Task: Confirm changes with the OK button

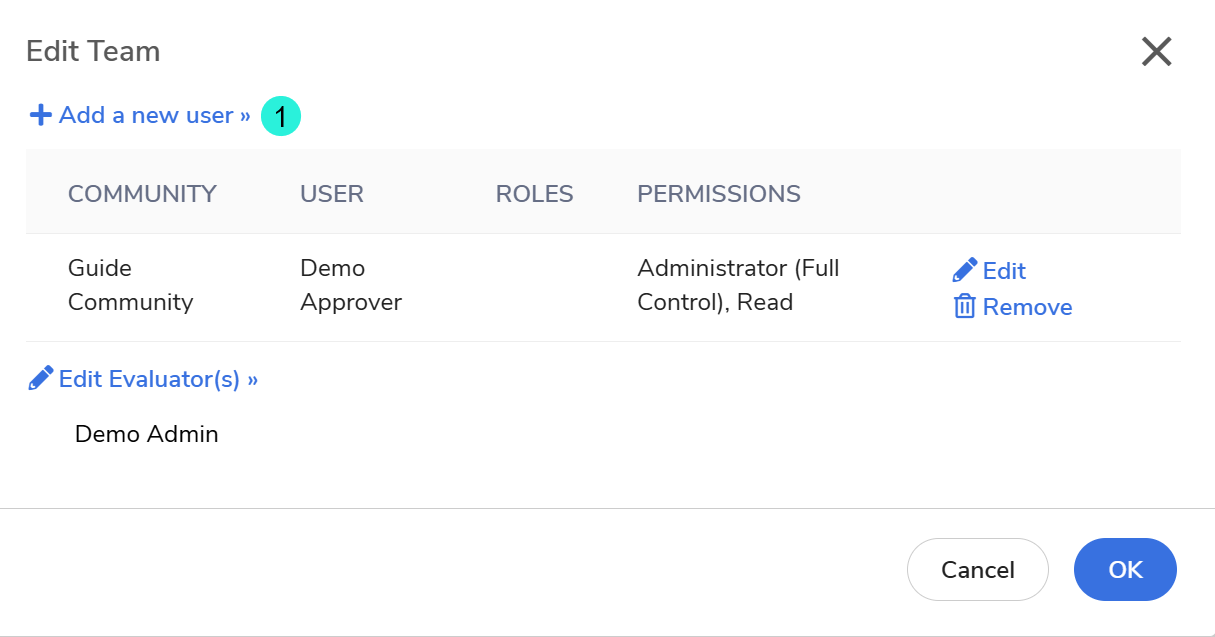Action: [x=1125, y=570]
